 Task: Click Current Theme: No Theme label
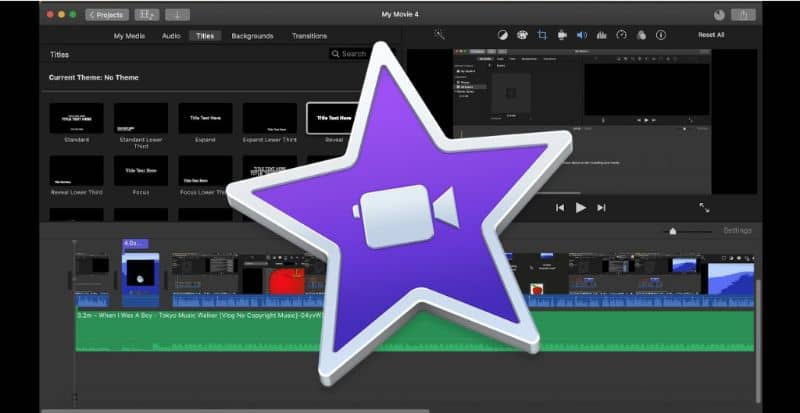tap(93, 78)
